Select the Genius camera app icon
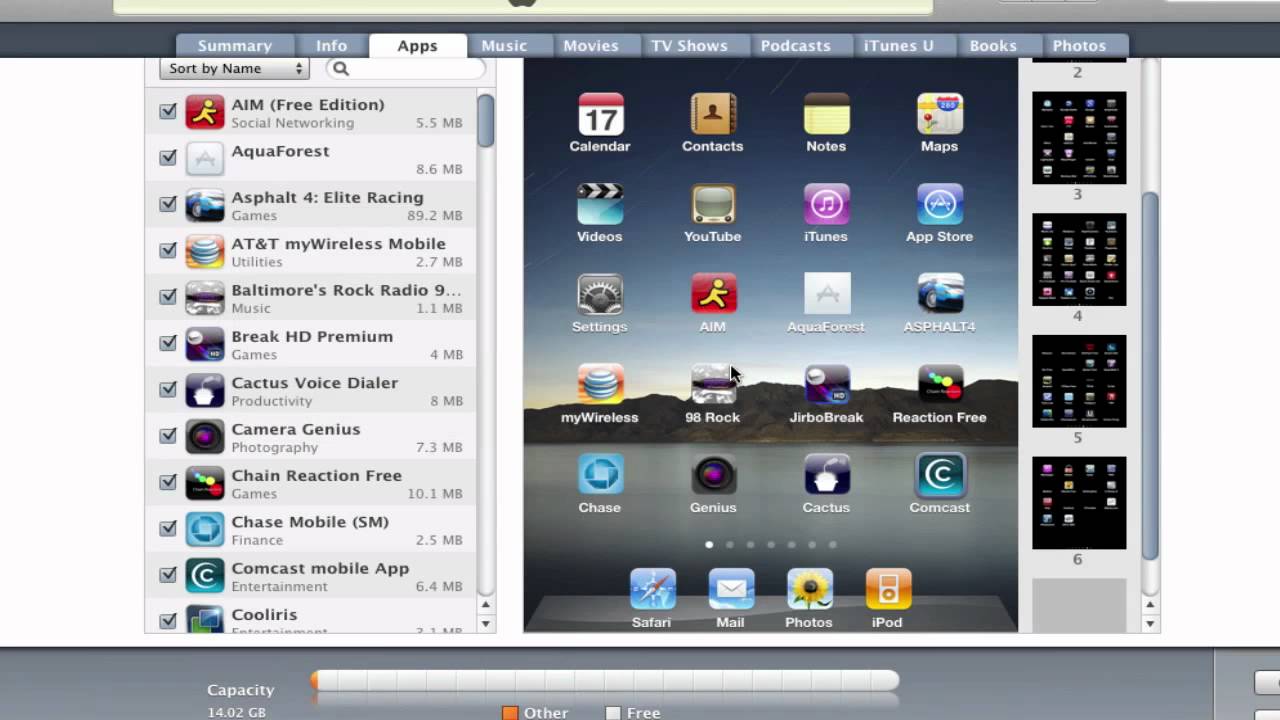Viewport: 1280px width, 720px height. (x=713, y=475)
